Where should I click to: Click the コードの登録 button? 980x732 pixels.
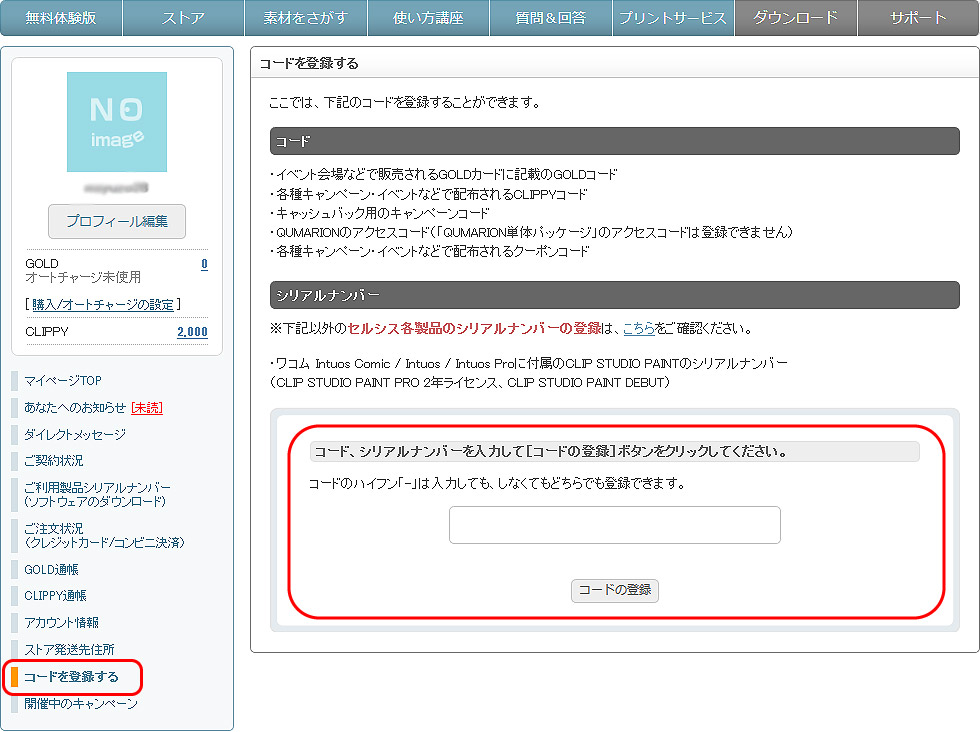[615, 590]
